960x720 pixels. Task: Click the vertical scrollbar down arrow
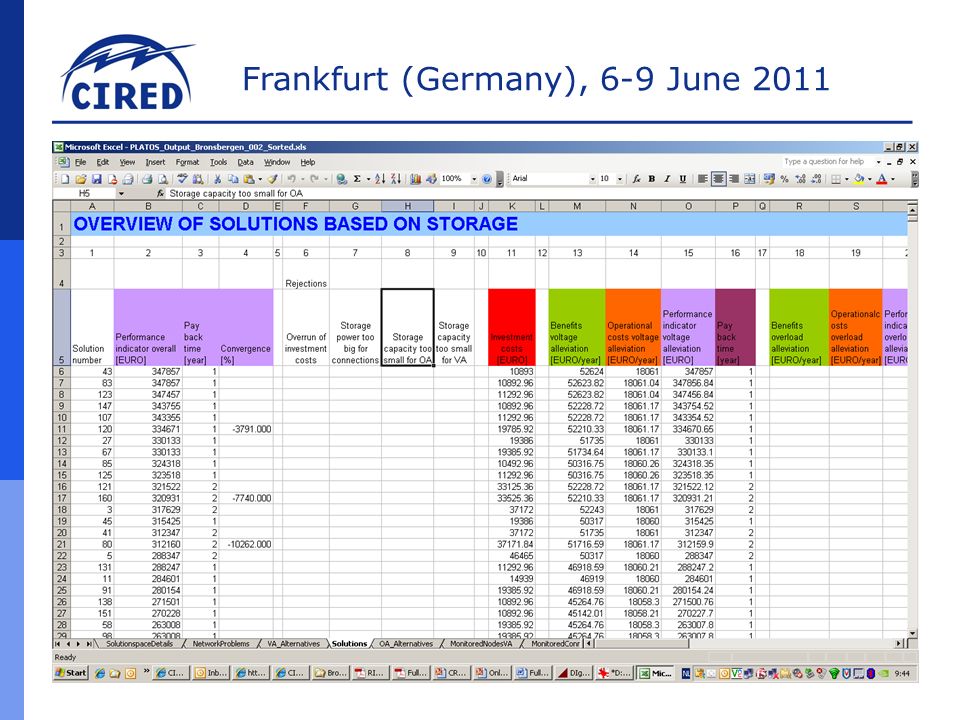point(913,634)
